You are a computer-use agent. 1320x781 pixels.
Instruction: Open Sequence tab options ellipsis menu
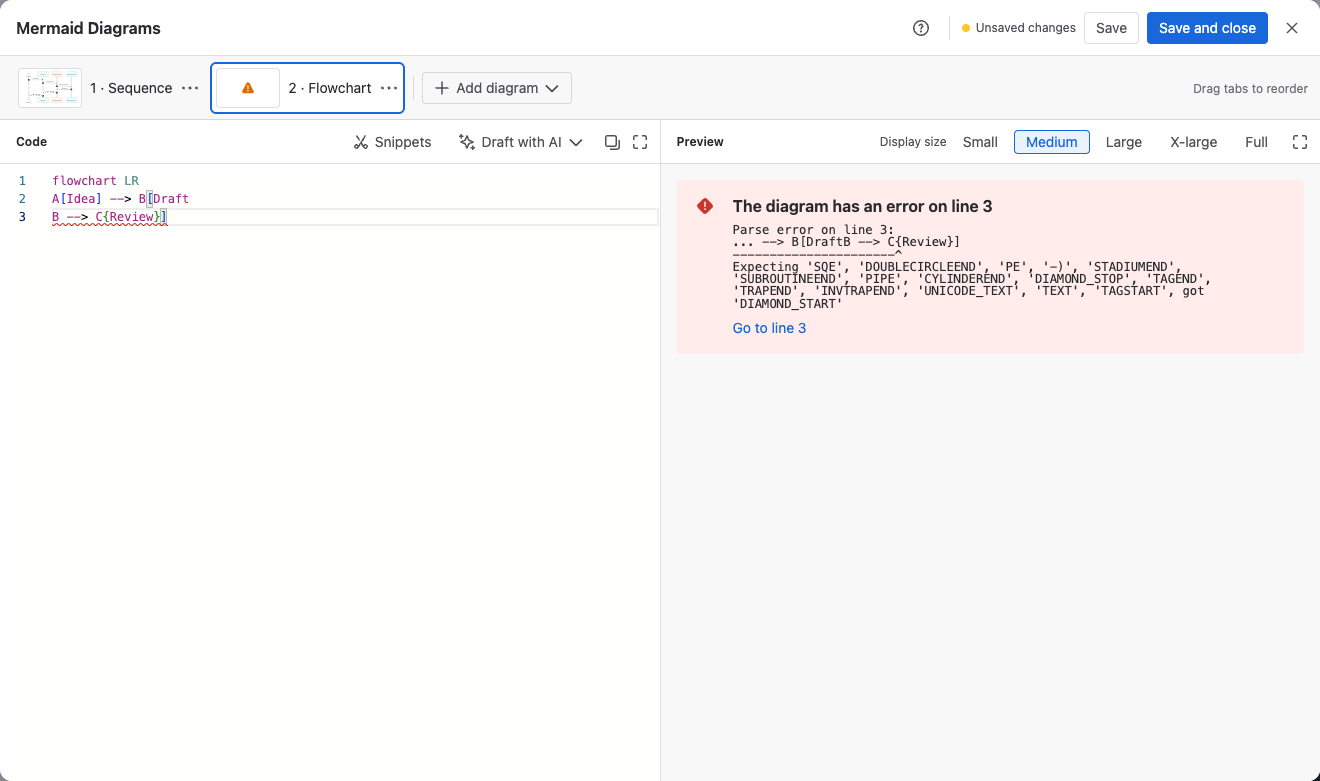point(190,88)
